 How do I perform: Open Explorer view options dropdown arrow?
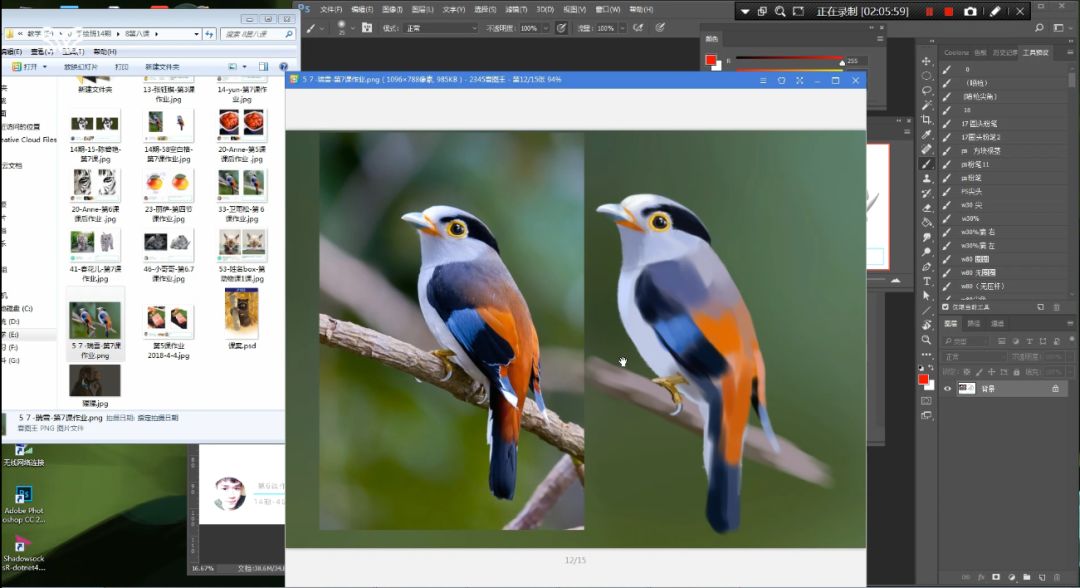(x=245, y=67)
